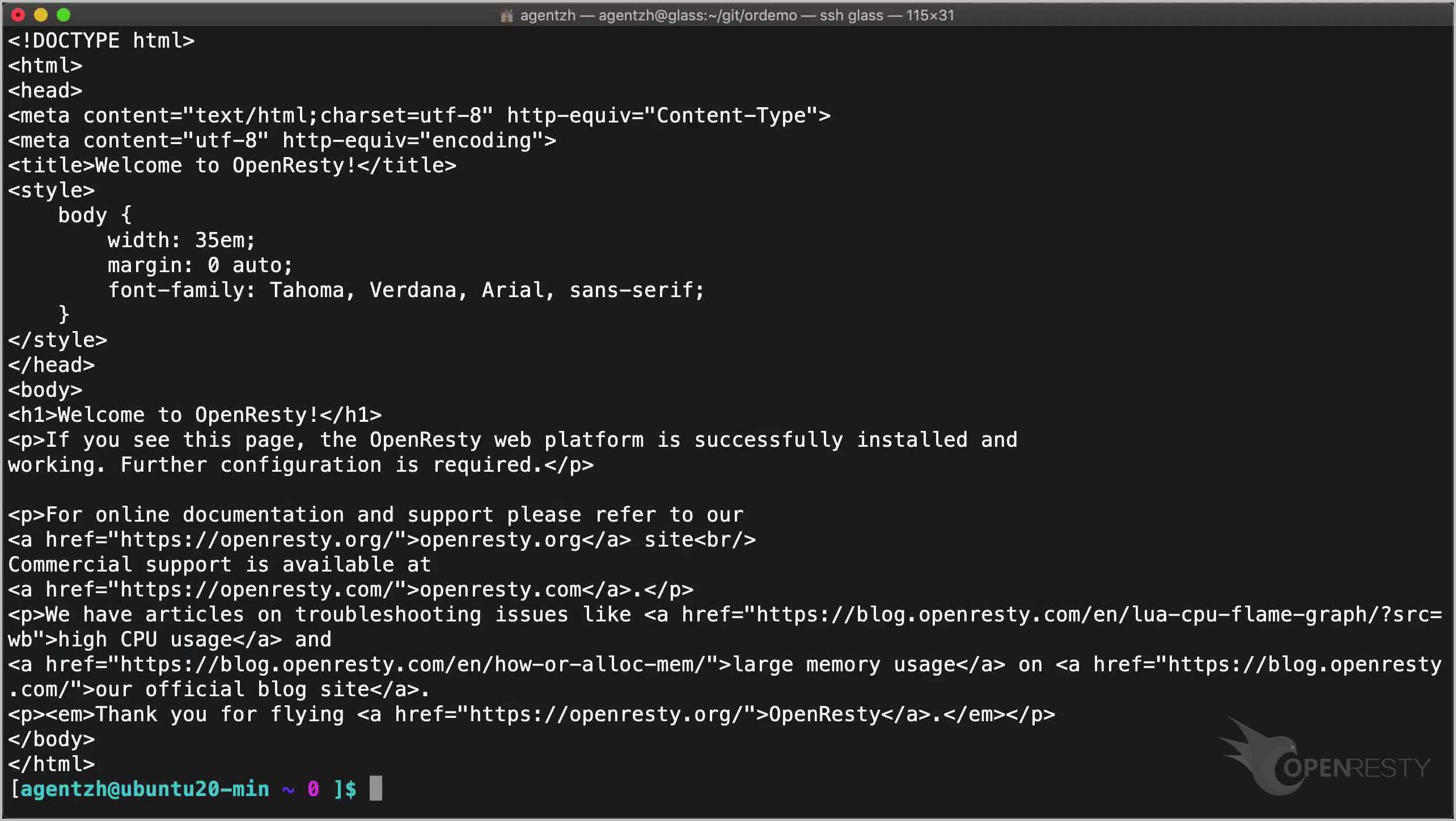
Task: Click the closing '</html>' tag line
Action: pyautogui.click(x=51, y=764)
